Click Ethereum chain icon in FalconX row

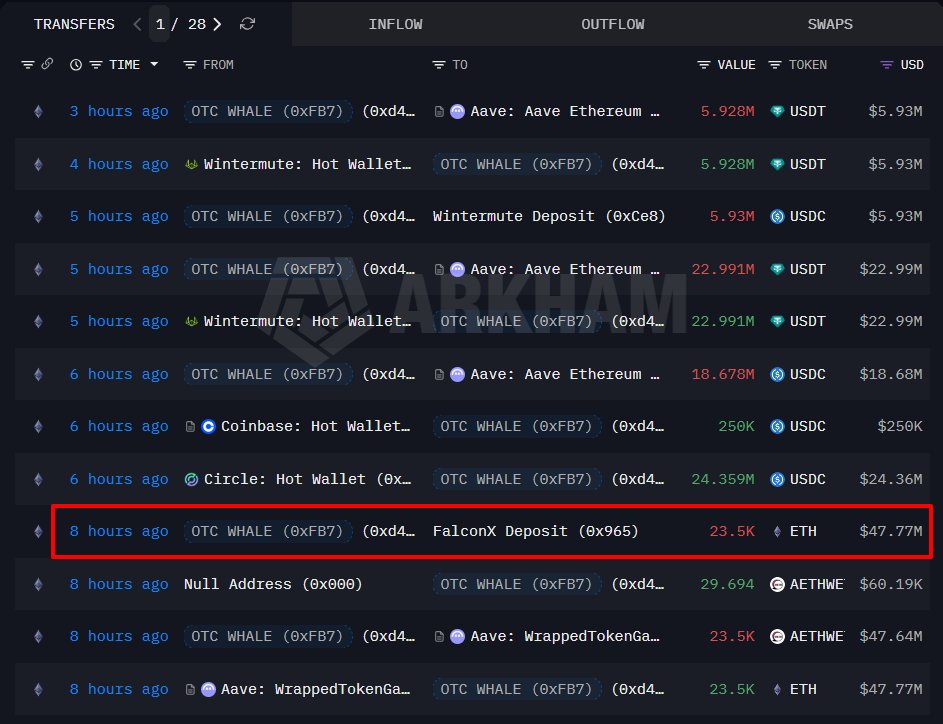click(38, 531)
